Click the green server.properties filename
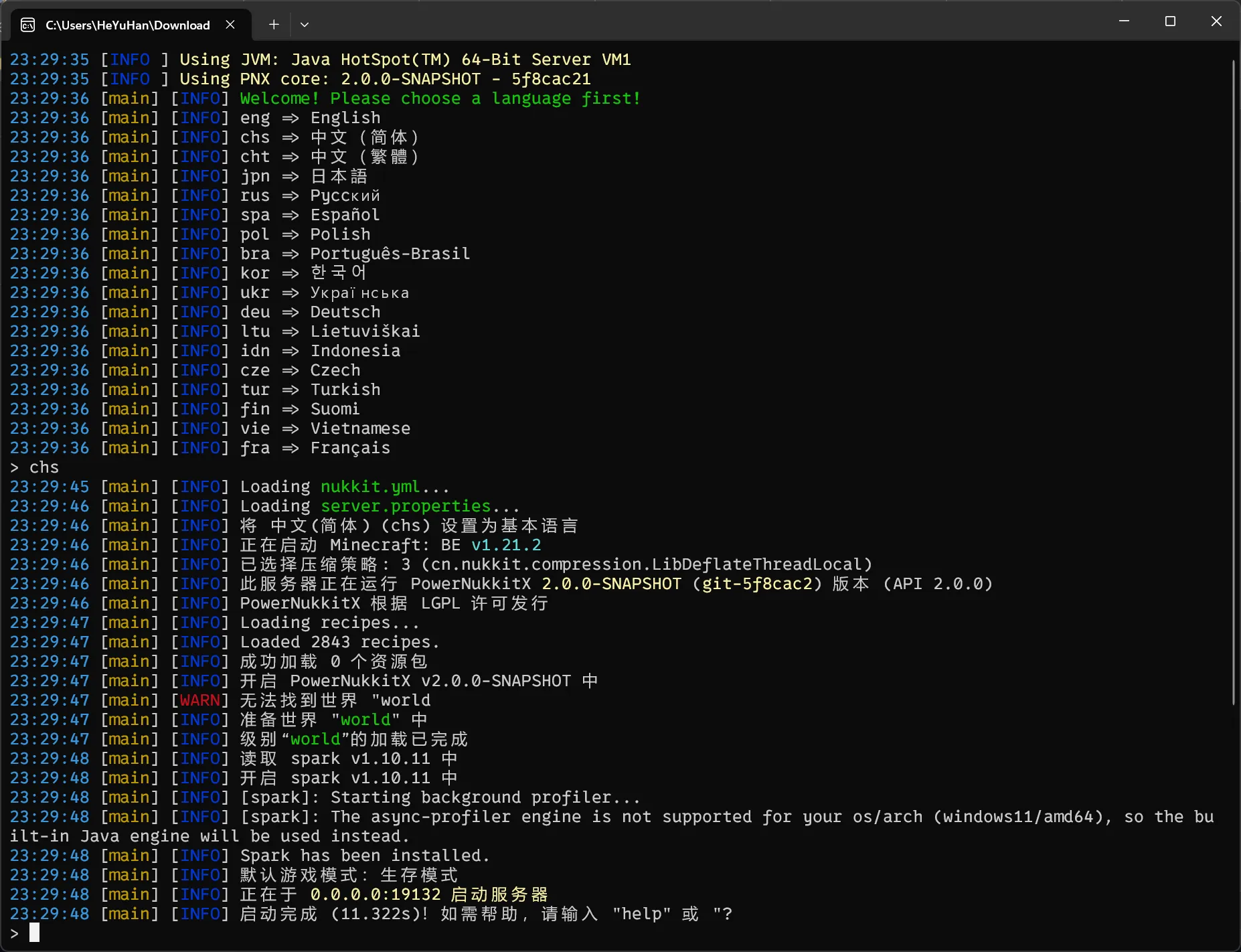This screenshot has width=1241, height=952. click(405, 506)
